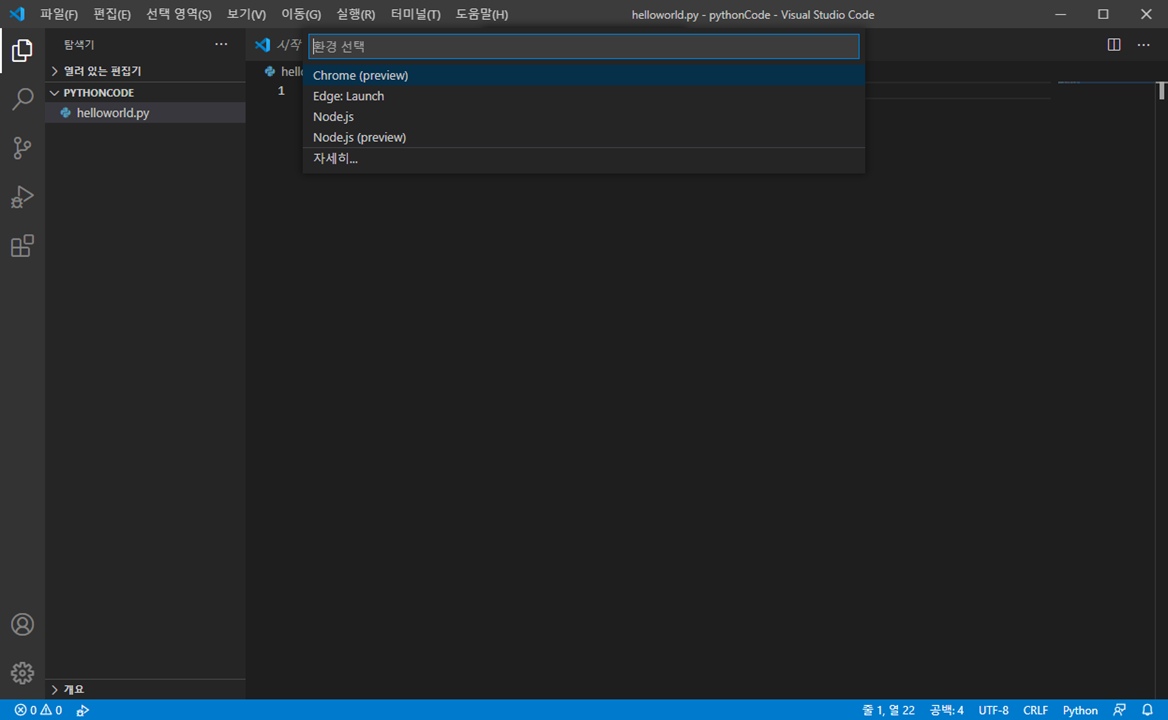
Task: Split the editor to the right
Action: pos(1114,45)
